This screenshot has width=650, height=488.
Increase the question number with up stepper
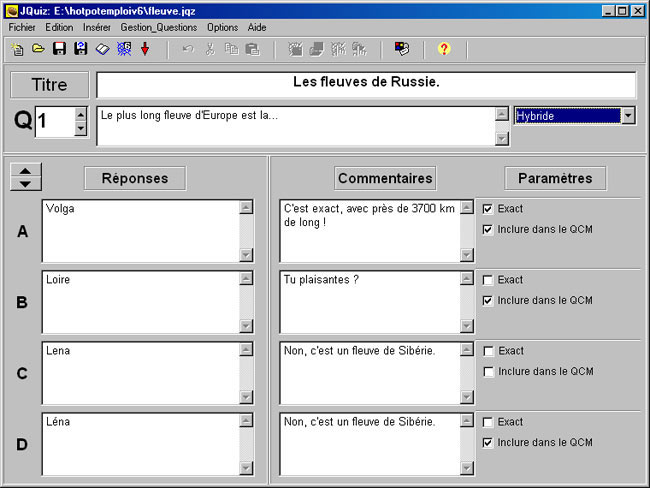(x=81, y=114)
